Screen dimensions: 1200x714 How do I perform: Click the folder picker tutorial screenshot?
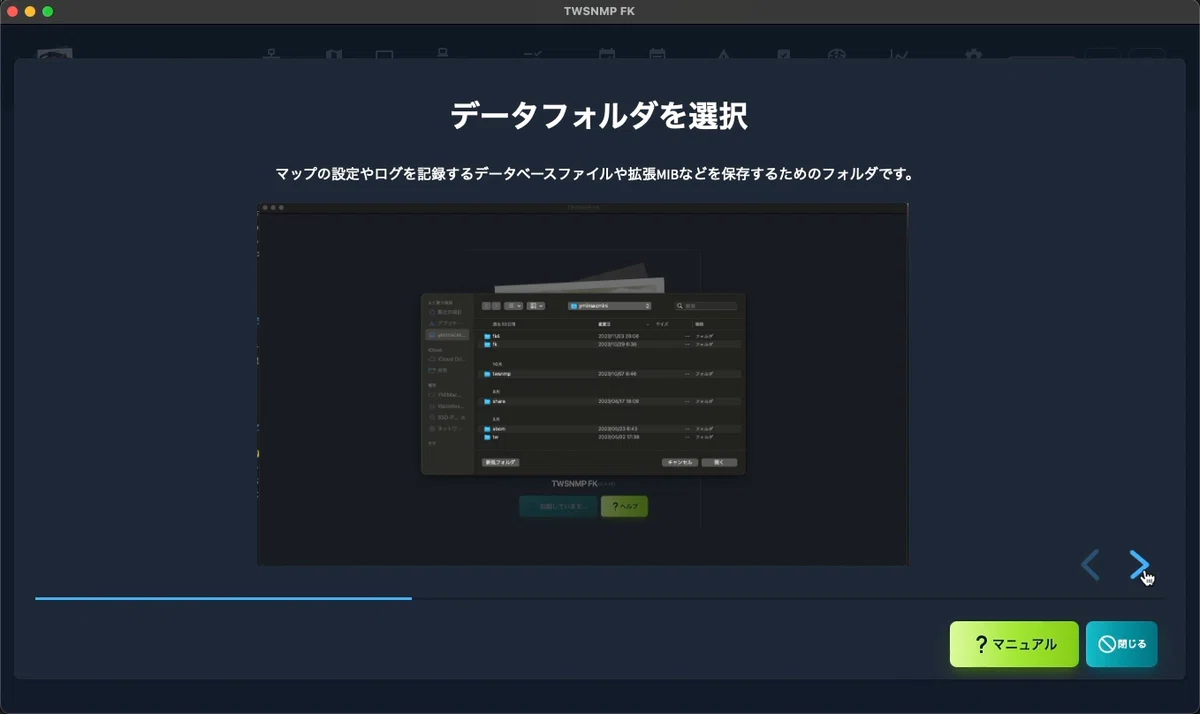click(583, 384)
